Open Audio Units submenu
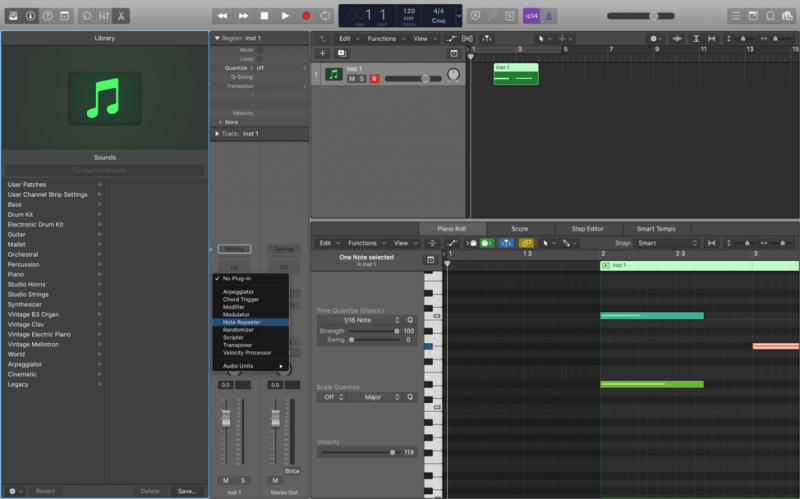800x499 pixels. coord(251,366)
